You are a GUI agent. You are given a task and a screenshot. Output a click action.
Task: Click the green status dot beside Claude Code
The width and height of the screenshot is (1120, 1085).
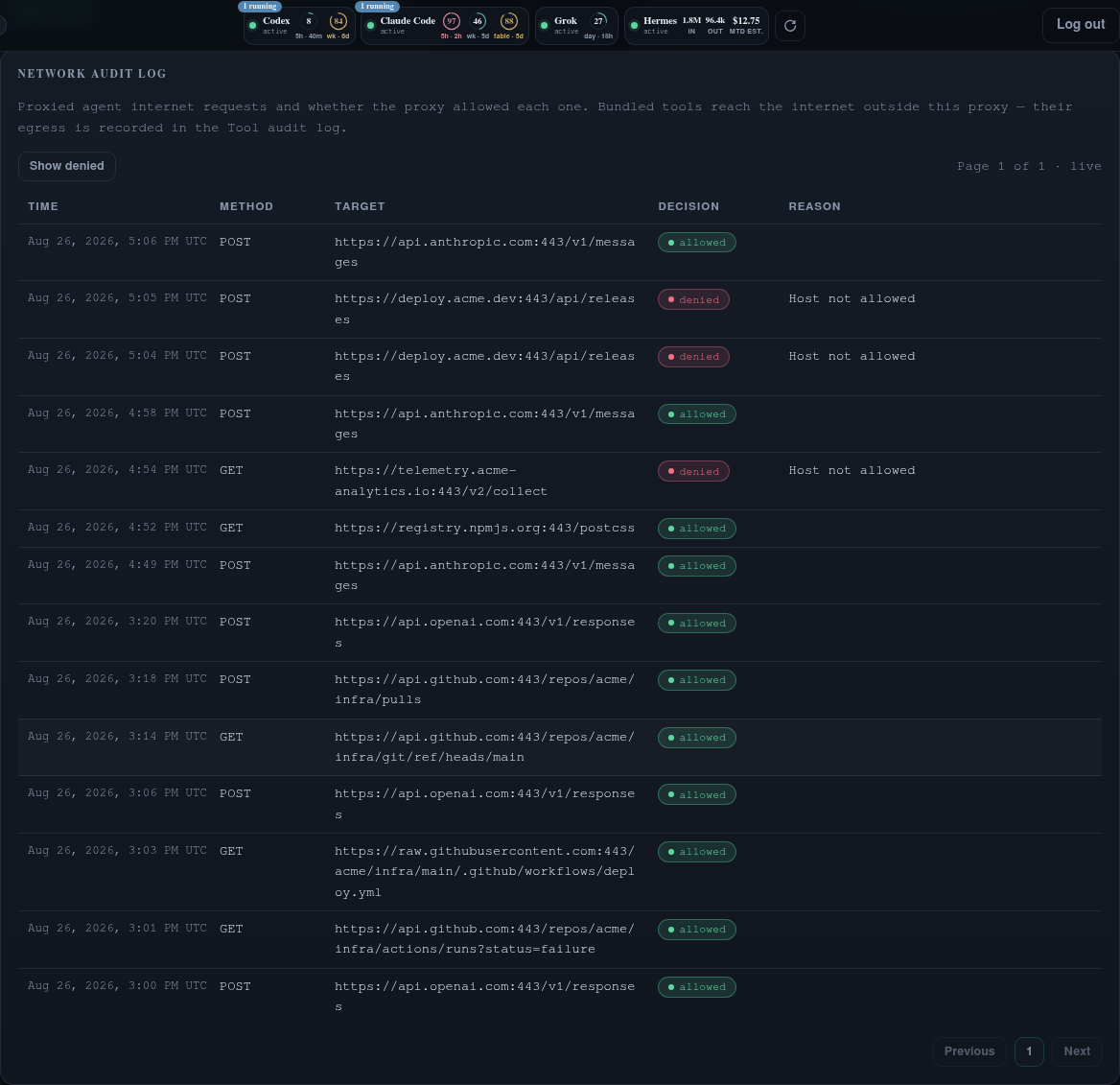(370, 26)
